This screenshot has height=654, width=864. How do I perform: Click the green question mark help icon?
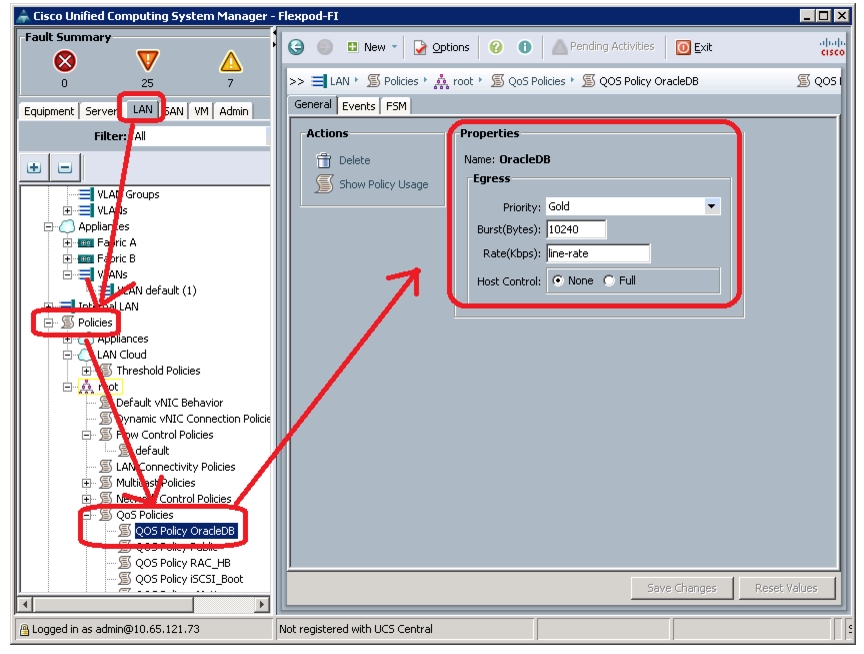(495, 47)
